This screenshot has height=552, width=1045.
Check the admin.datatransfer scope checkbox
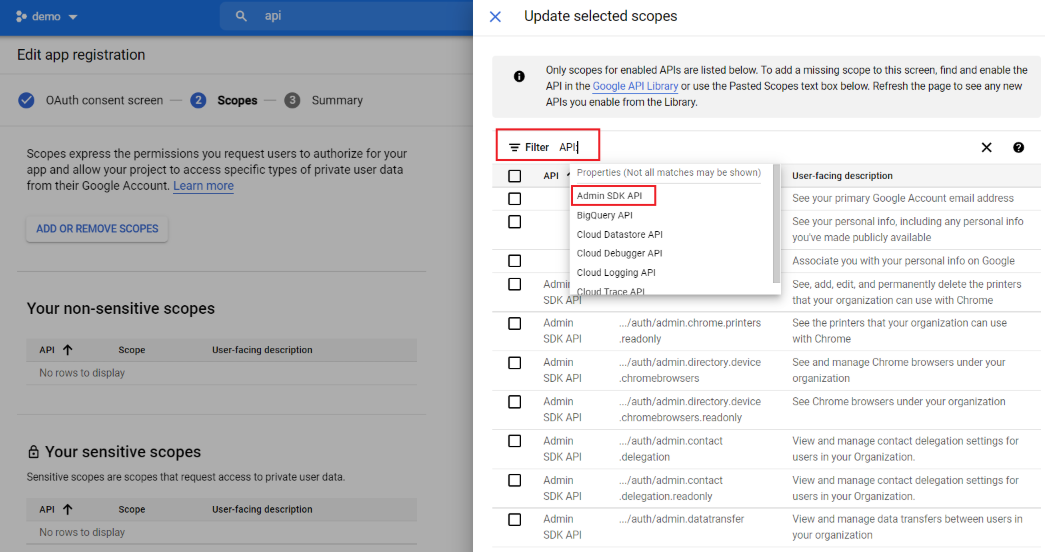514,520
